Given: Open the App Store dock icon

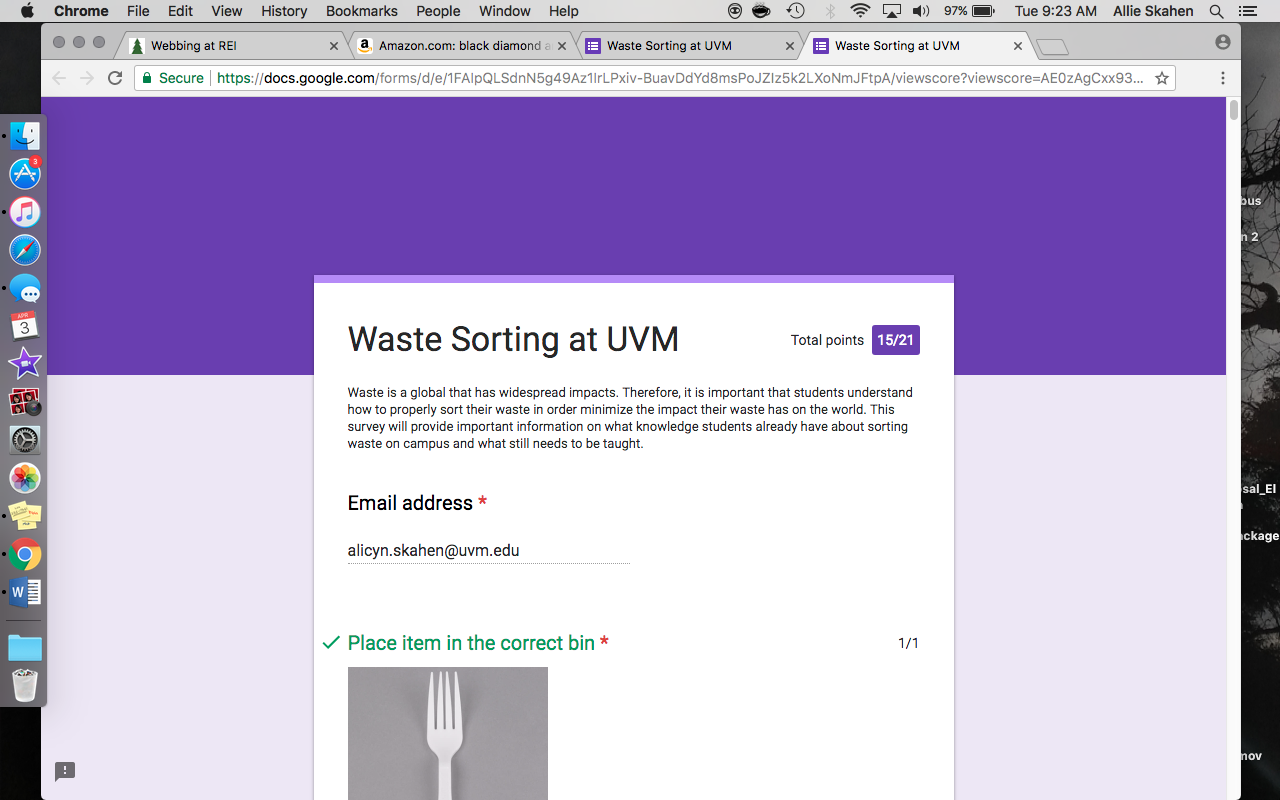Looking at the screenshot, I should click(25, 174).
